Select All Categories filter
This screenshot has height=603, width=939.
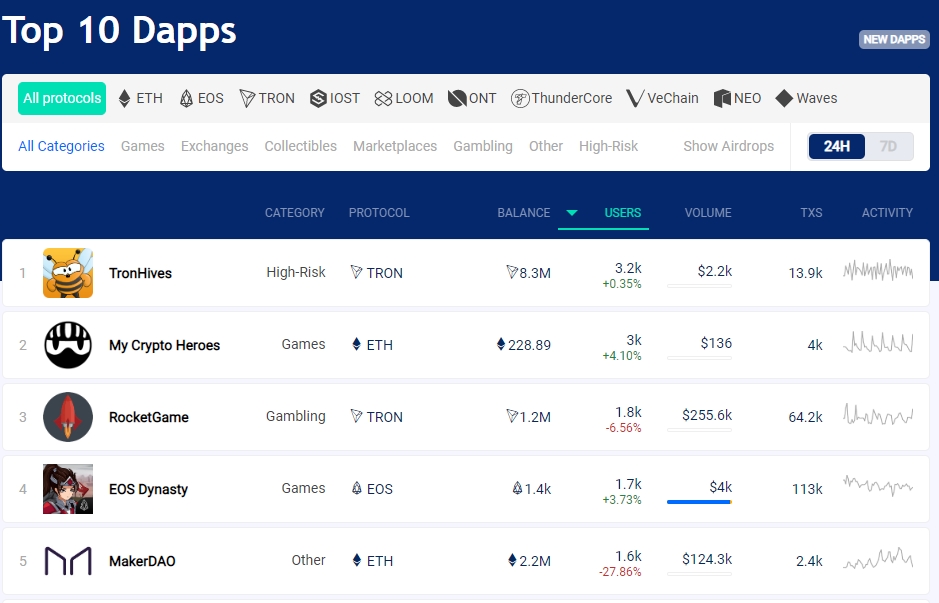click(x=61, y=146)
